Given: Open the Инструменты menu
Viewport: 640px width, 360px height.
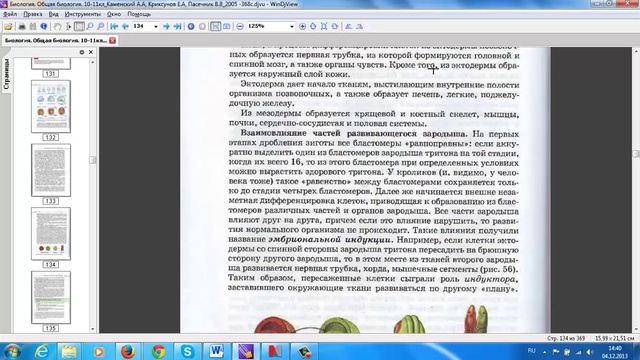Looking at the screenshot, I should [82, 14].
